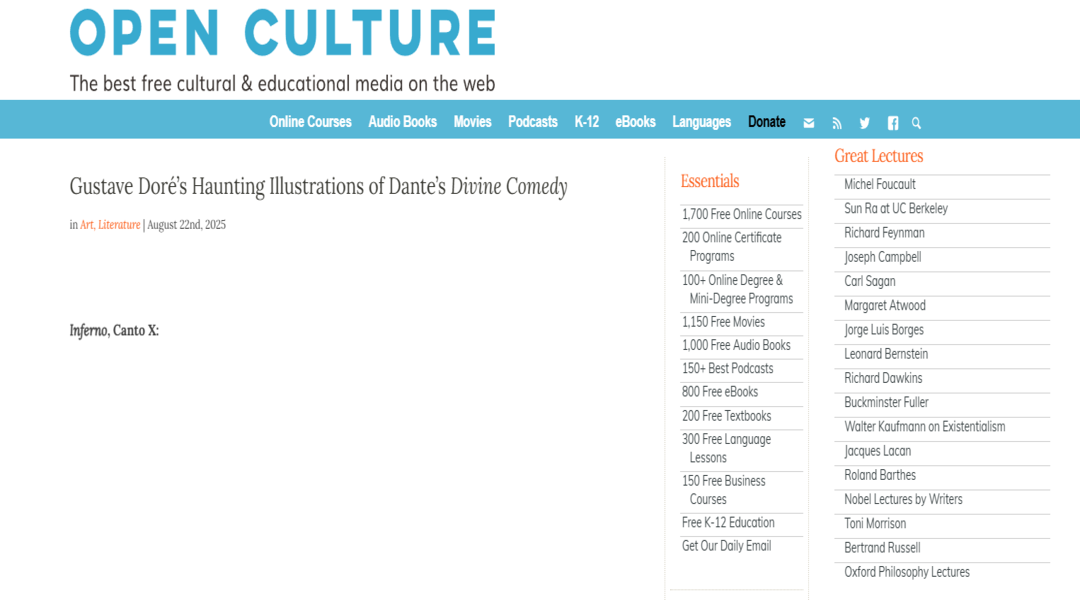Open the Richard Feynman lecture link

[x=884, y=233]
